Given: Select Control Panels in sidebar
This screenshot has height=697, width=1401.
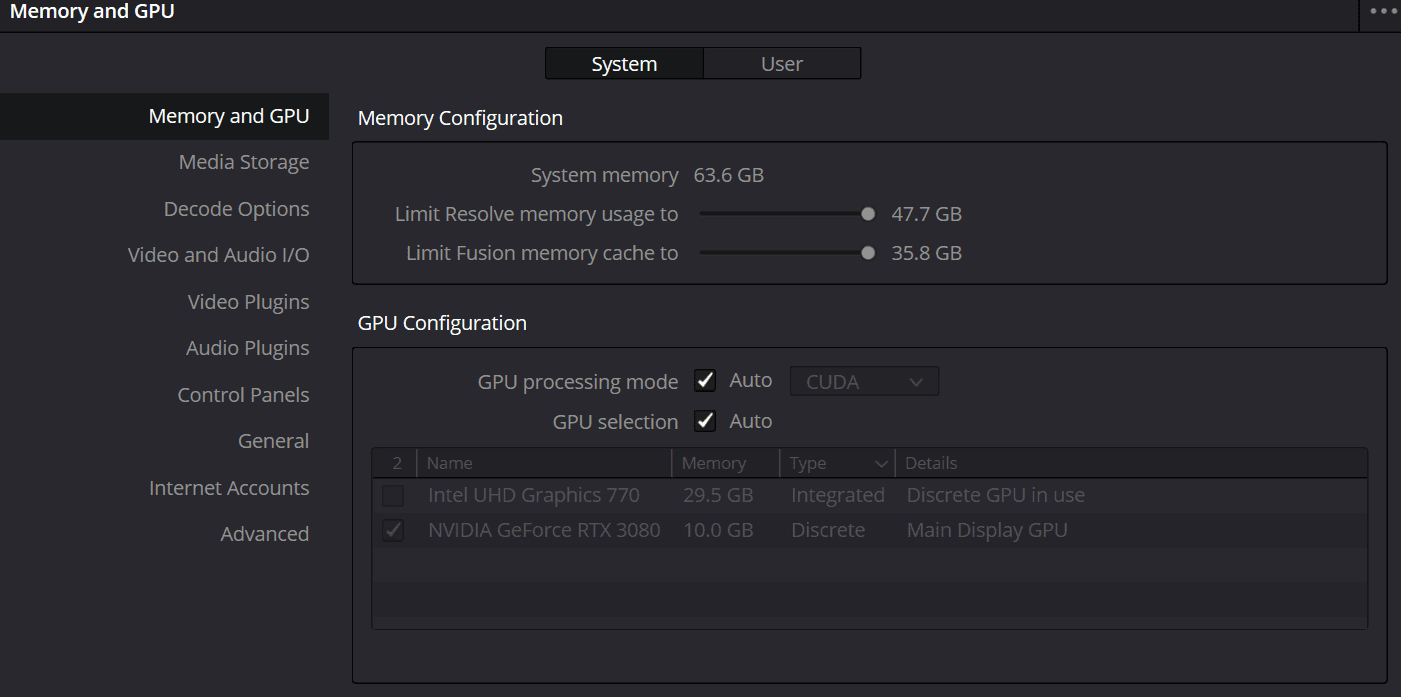Looking at the screenshot, I should [x=244, y=395].
